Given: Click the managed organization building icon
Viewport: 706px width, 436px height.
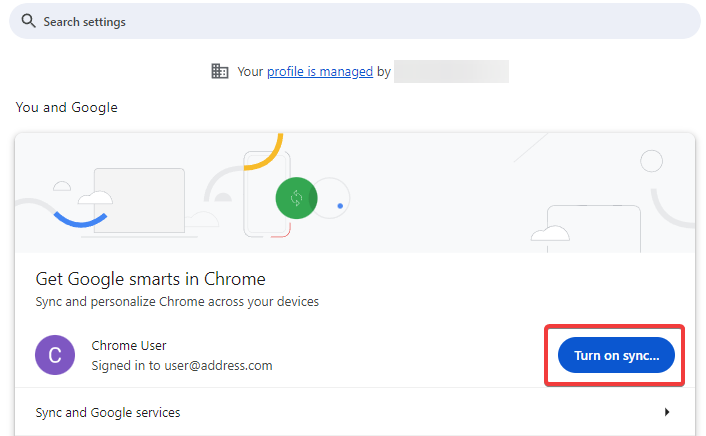Looking at the screenshot, I should (220, 71).
